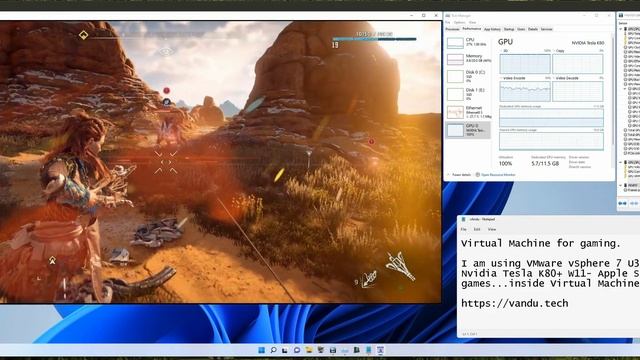Select the CPU performance graph thumbnail
Screen dimensions: 640x360
pyautogui.click(x=455, y=42)
